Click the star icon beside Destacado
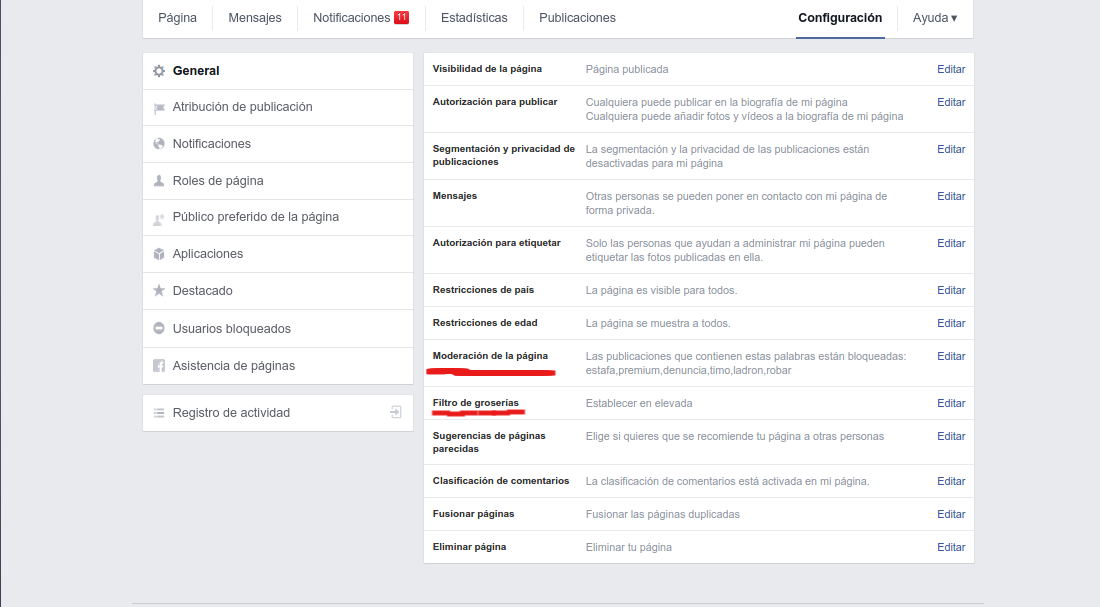Viewport: 1100px width, 607px height. 159,291
